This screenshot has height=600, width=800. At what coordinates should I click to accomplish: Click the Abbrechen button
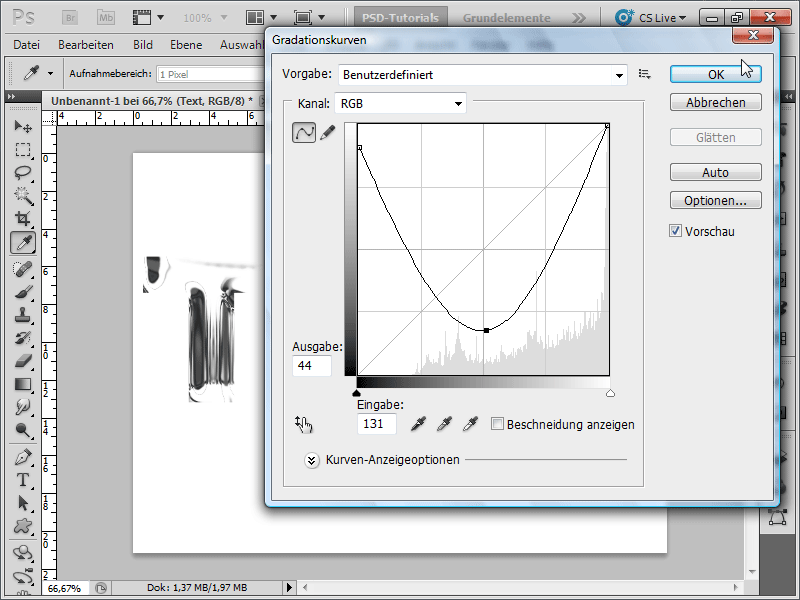tap(716, 103)
